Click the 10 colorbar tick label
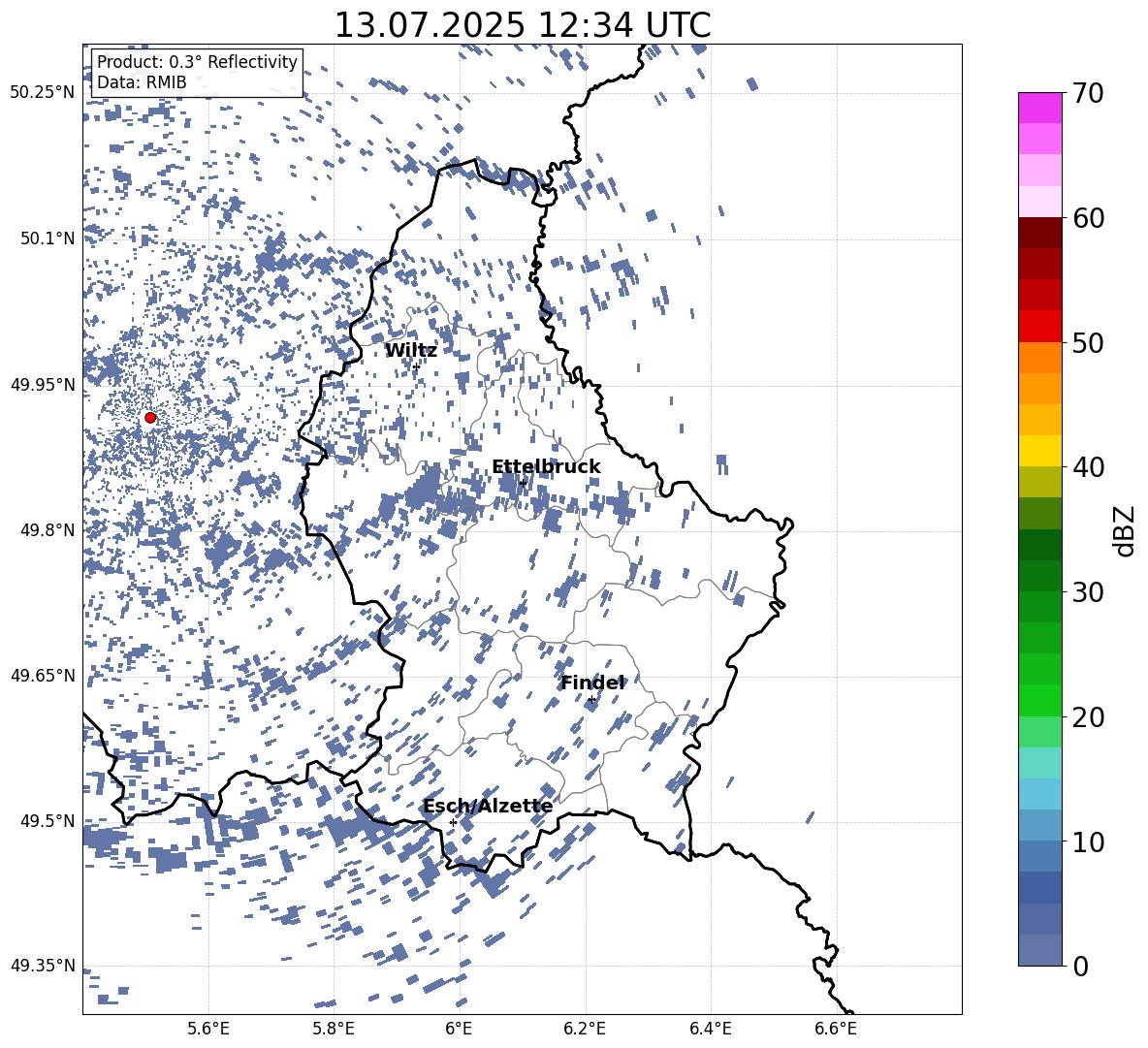The width and height of the screenshot is (1148, 1048). (1088, 842)
